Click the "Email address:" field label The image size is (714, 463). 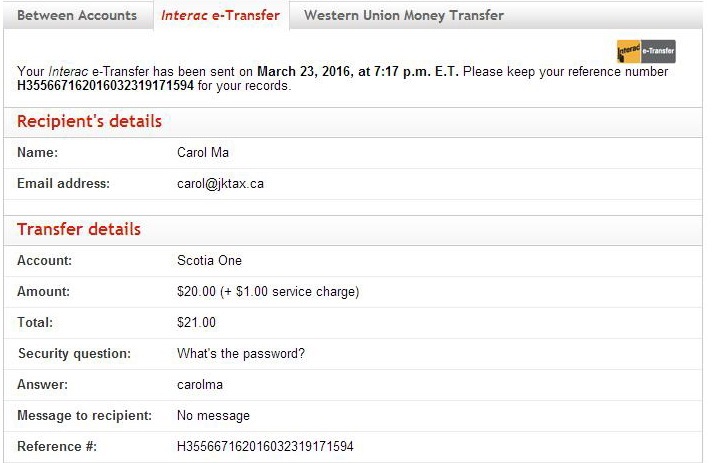(x=63, y=184)
